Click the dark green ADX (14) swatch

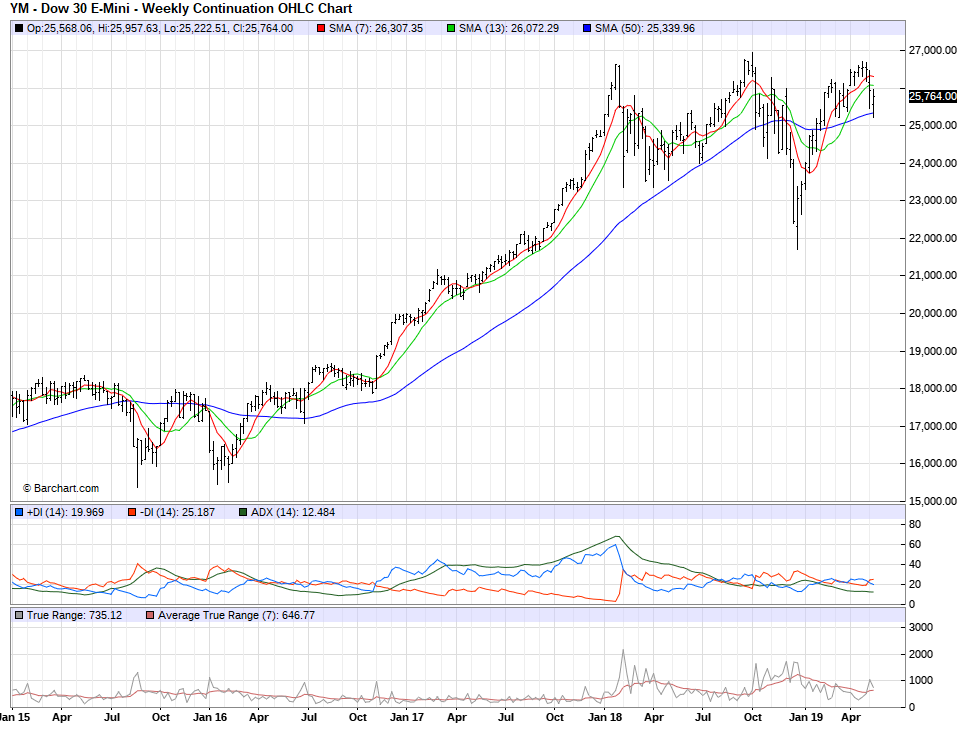click(x=243, y=513)
